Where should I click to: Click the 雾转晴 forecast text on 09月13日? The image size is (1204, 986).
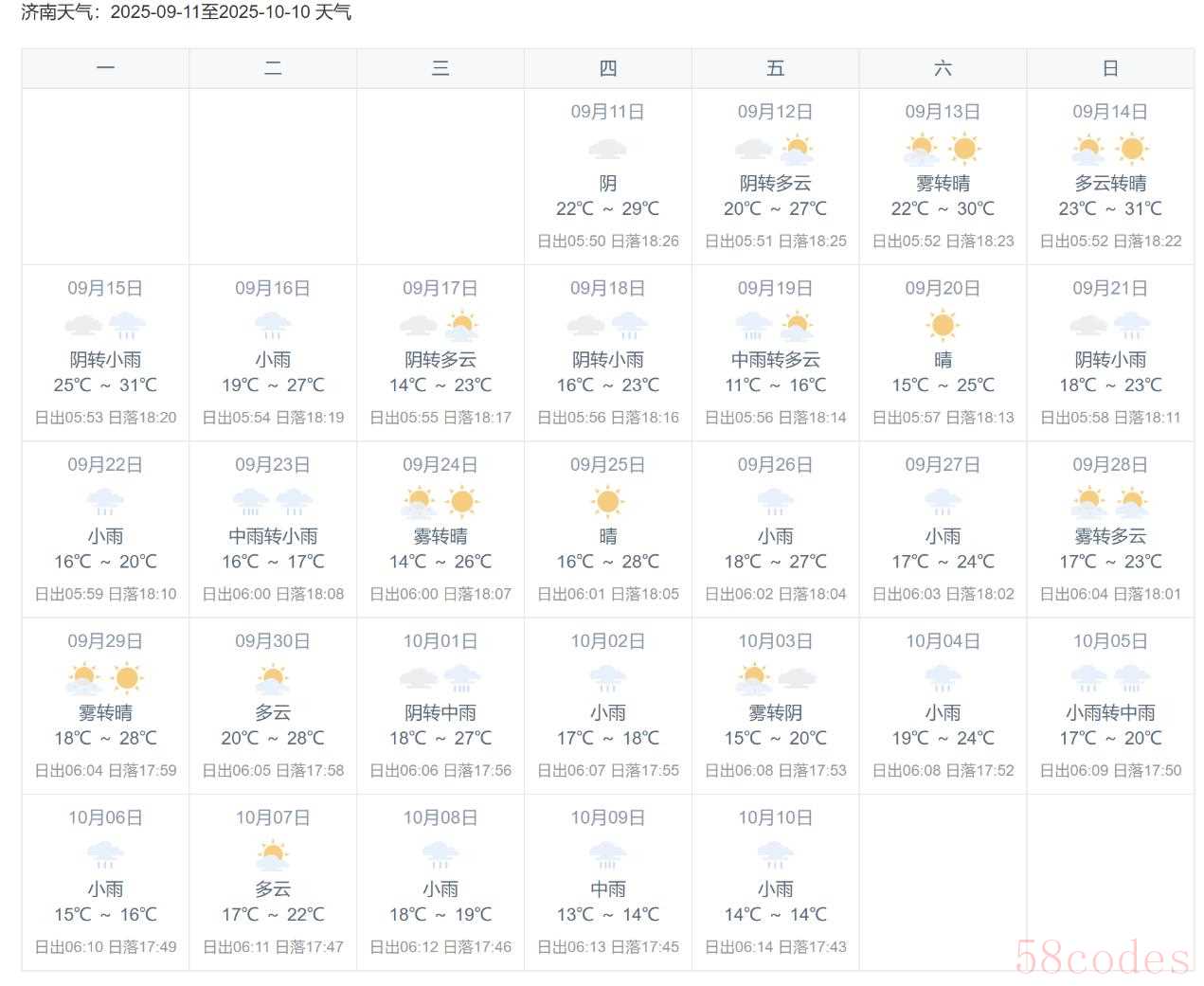[x=943, y=183]
